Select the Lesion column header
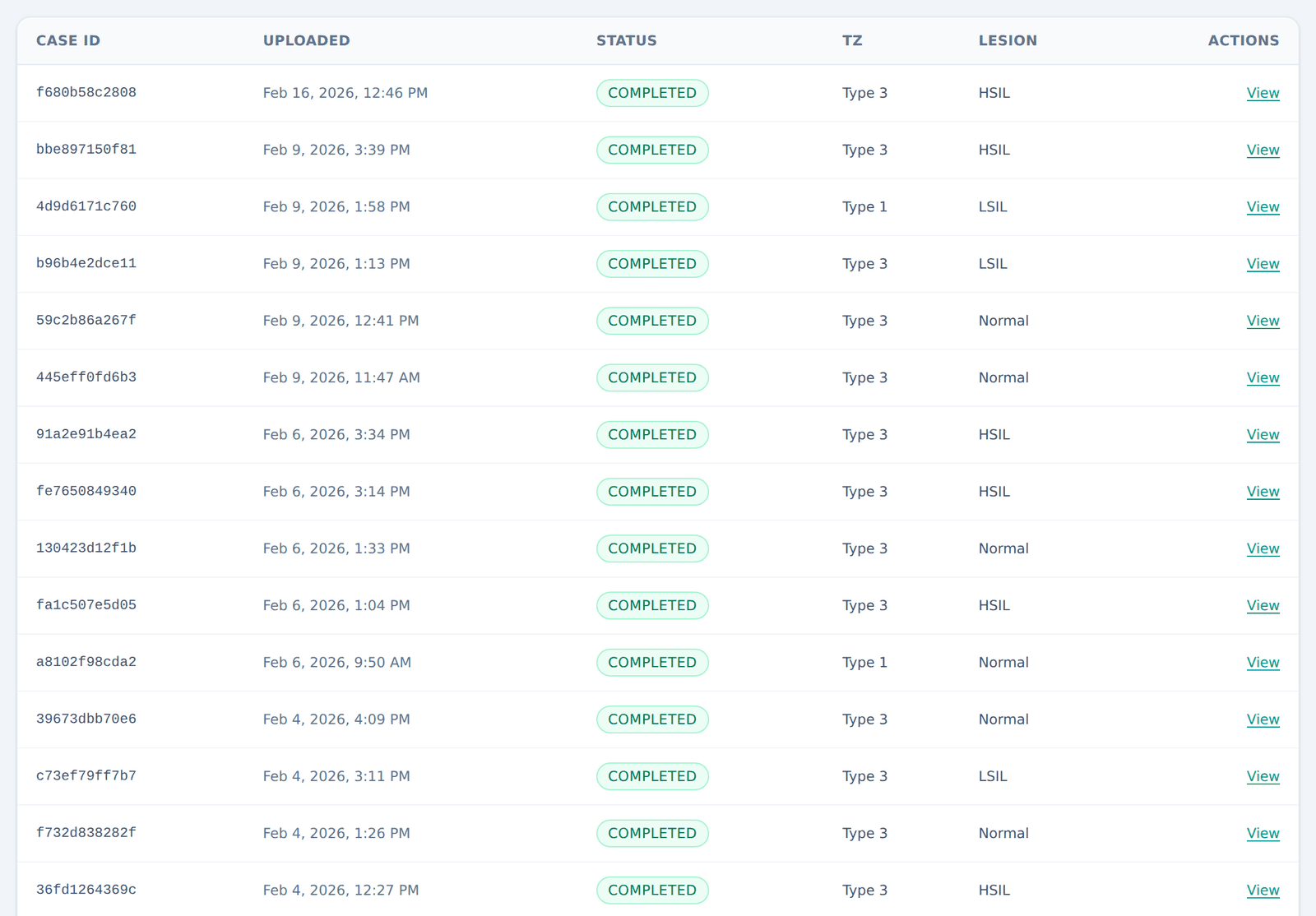This screenshot has height=916, width=1316. tap(1008, 40)
